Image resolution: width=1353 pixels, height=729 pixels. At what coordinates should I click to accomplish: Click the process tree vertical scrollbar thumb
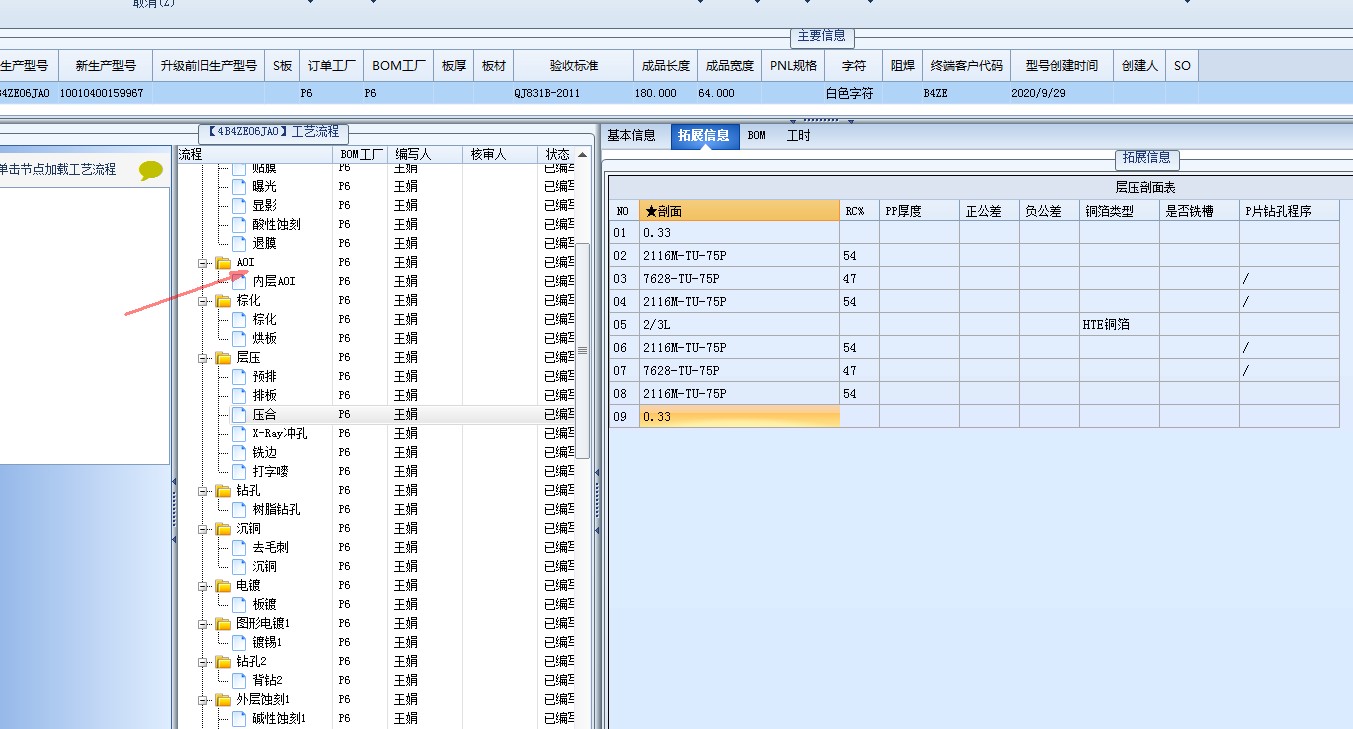point(583,350)
